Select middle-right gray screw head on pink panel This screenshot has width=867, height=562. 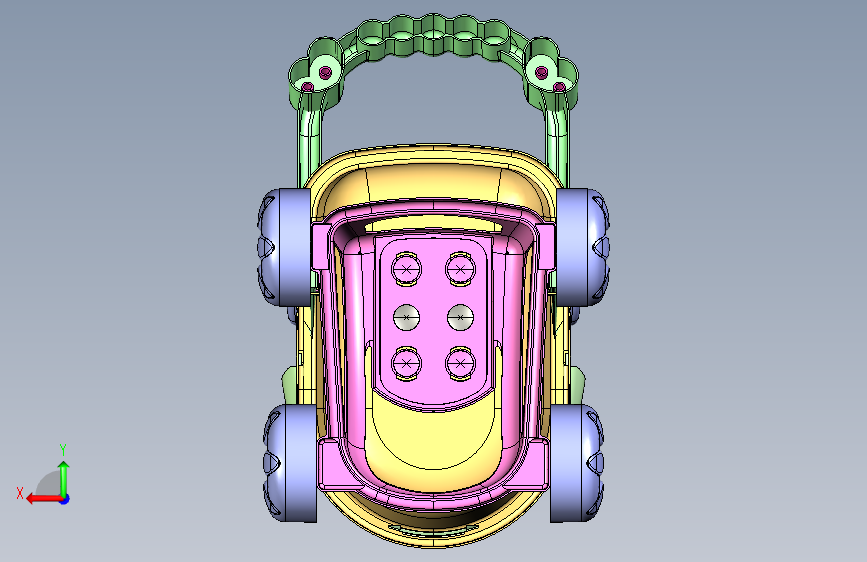click(460, 318)
